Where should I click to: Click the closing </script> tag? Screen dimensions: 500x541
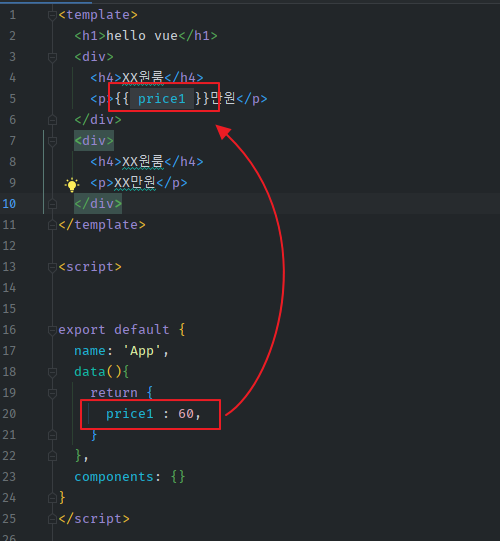coord(94,519)
